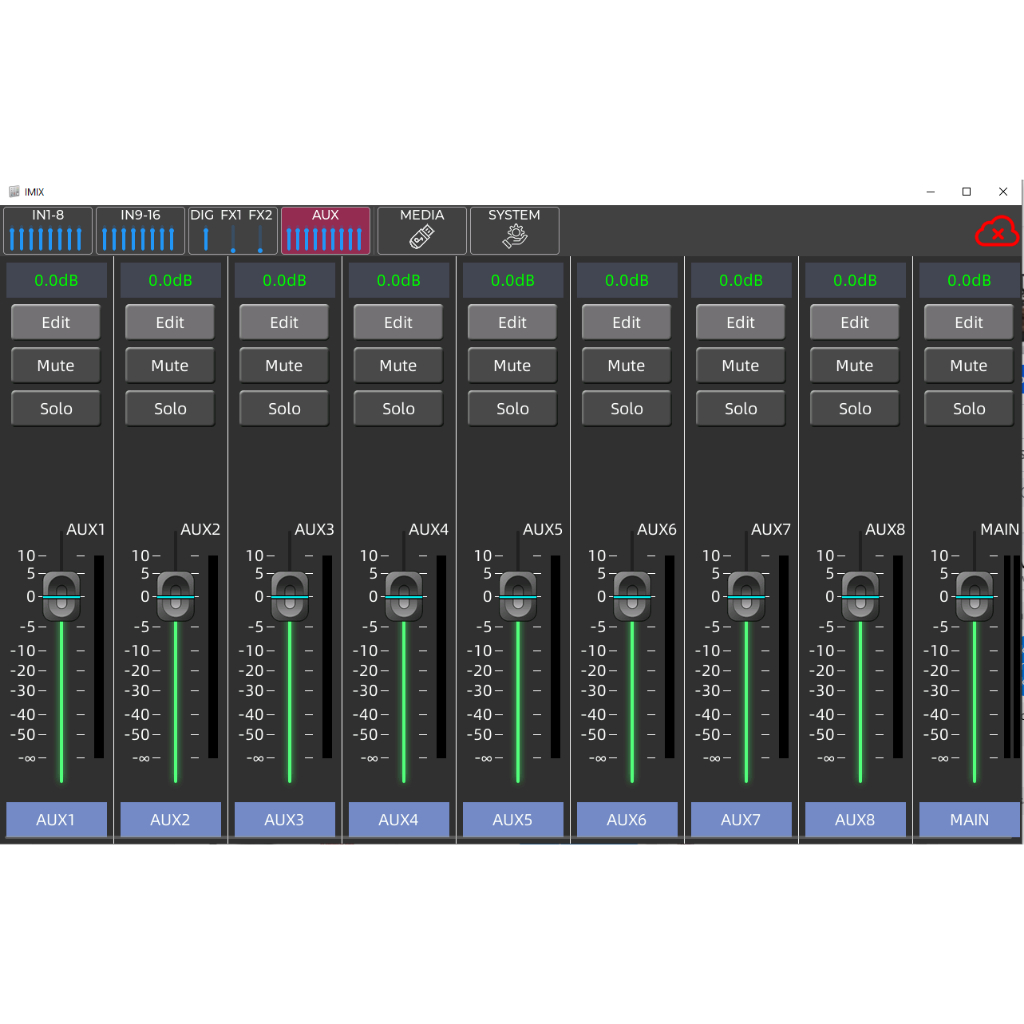
Task: Switch to IN9-16 fader bank
Action: coord(140,231)
